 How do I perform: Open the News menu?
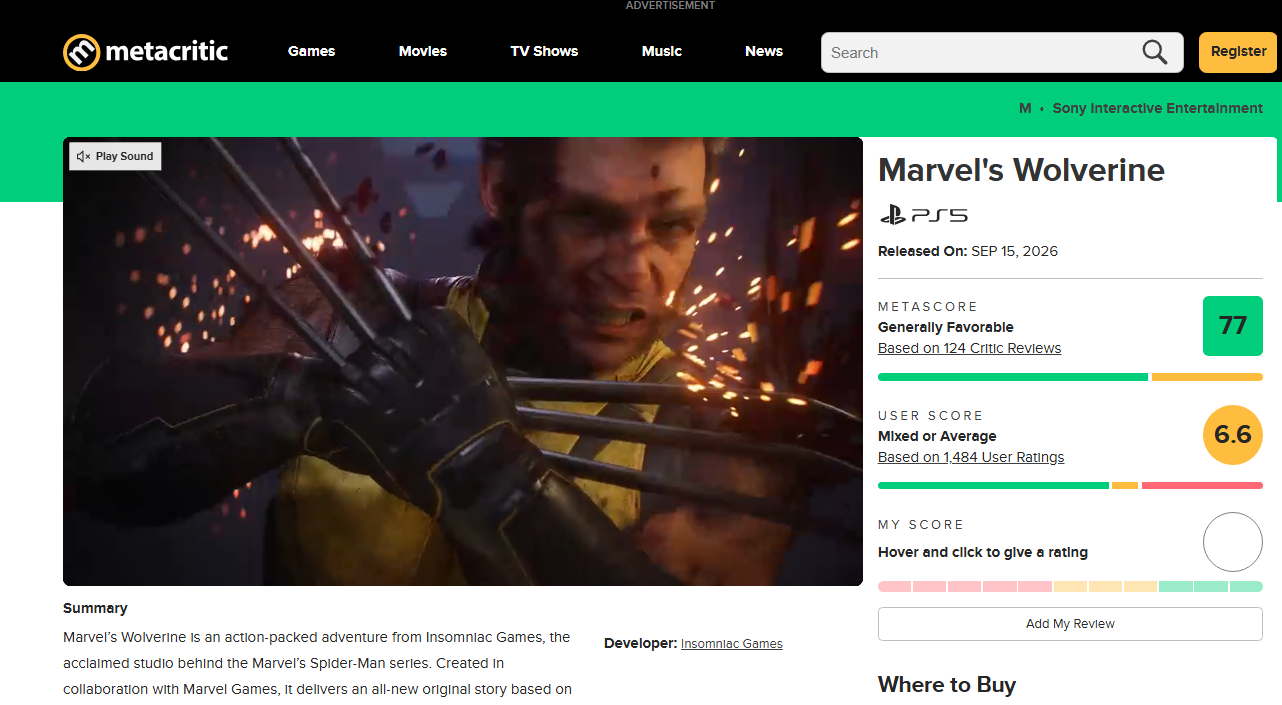(764, 51)
